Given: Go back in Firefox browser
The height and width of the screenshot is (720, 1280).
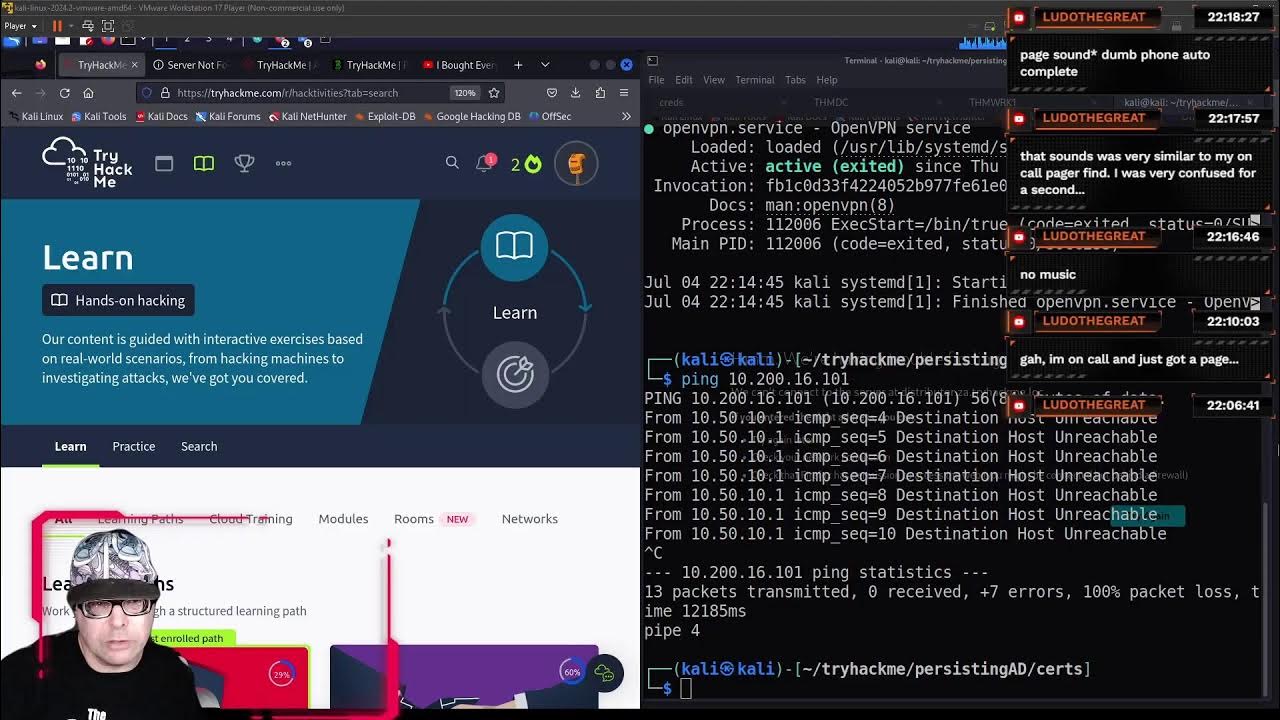Looking at the screenshot, I should [16, 92].
